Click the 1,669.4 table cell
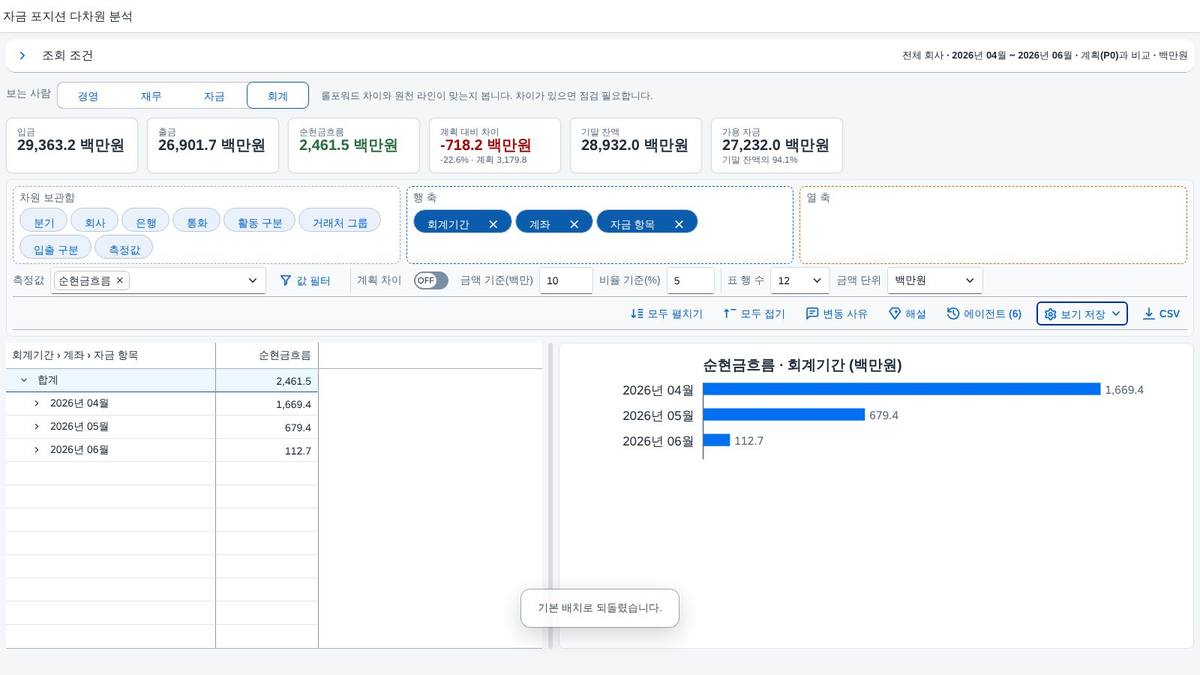The image size is (1200, 675). (267, 404)
